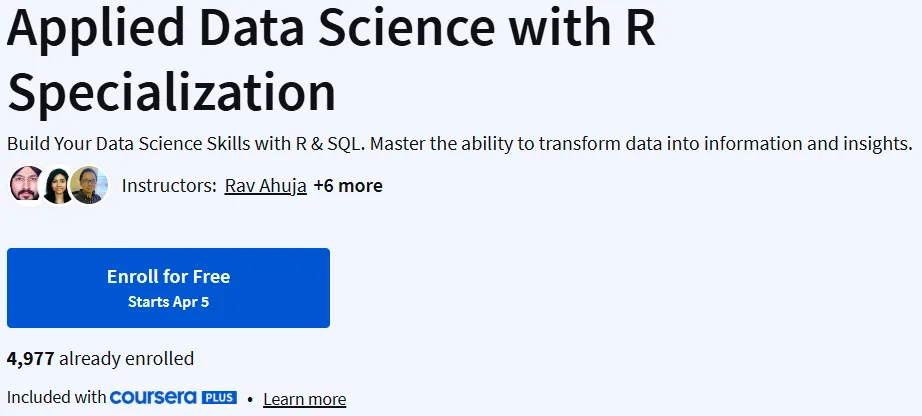Click the instructor avatar wearing glasses
The height and width of the screenshot is (416, 922).
click(x=89, y=185)
